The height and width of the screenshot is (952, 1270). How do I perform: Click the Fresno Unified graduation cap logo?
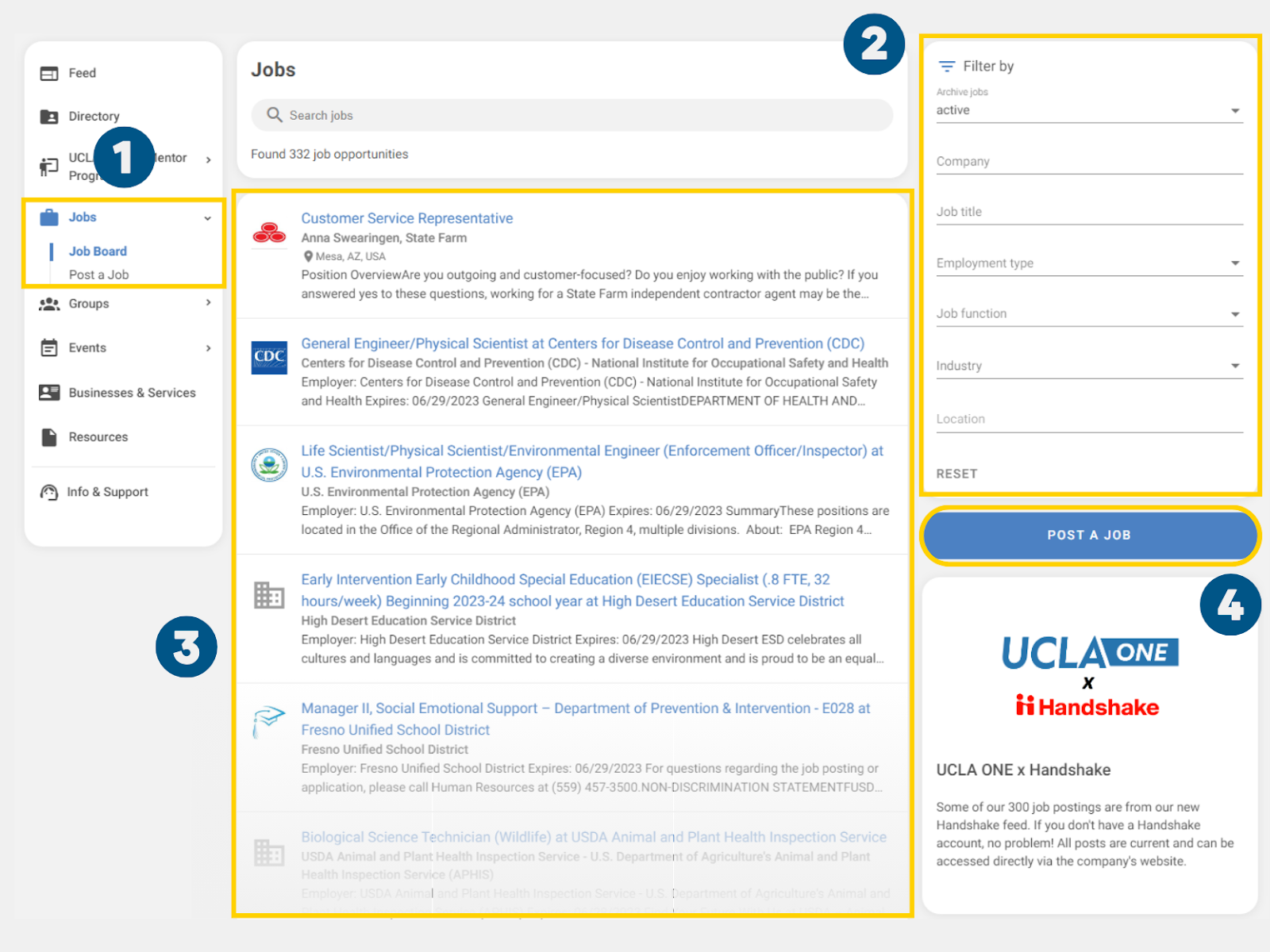coord(268,722)
